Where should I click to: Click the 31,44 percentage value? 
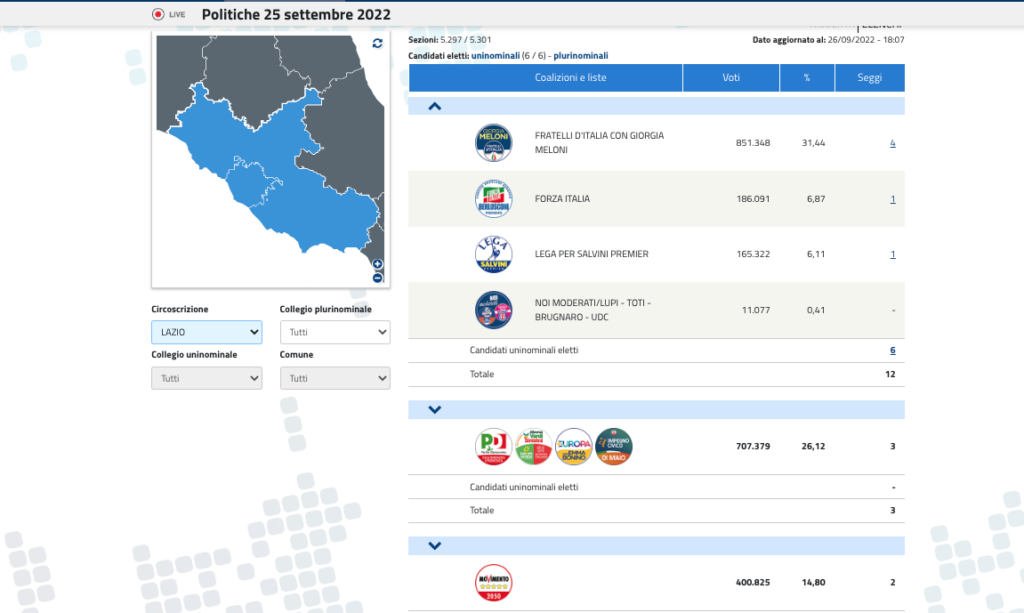[x=814, y=143]
